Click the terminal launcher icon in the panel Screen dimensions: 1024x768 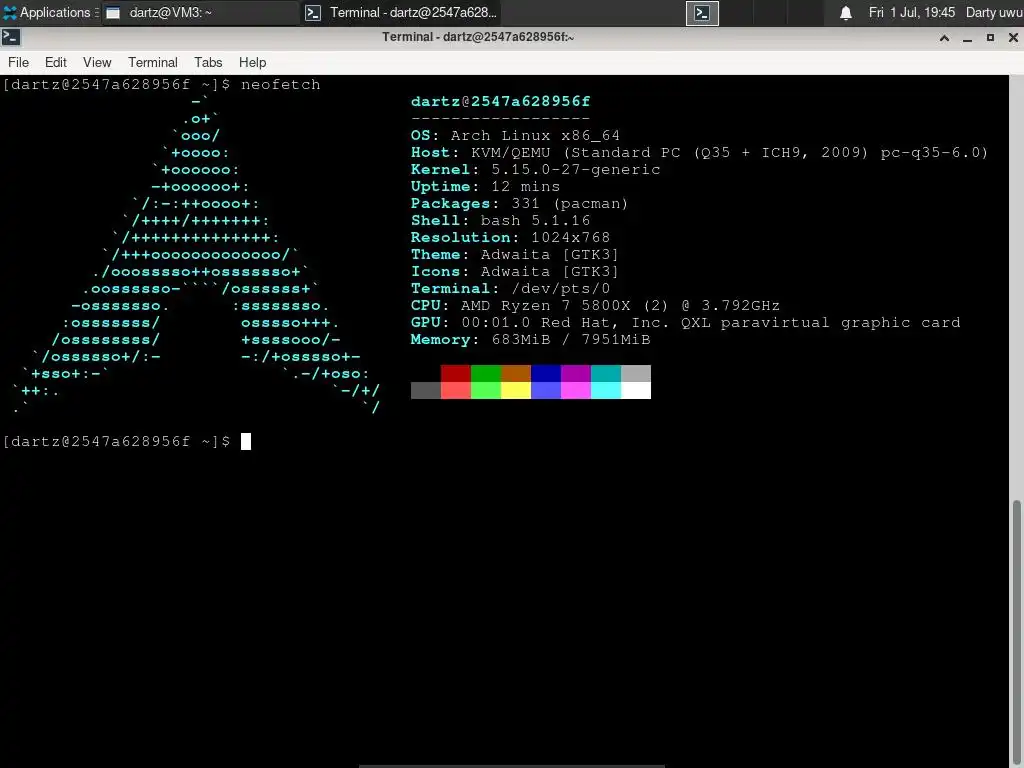pyautogui.click(x=702, y=13)
